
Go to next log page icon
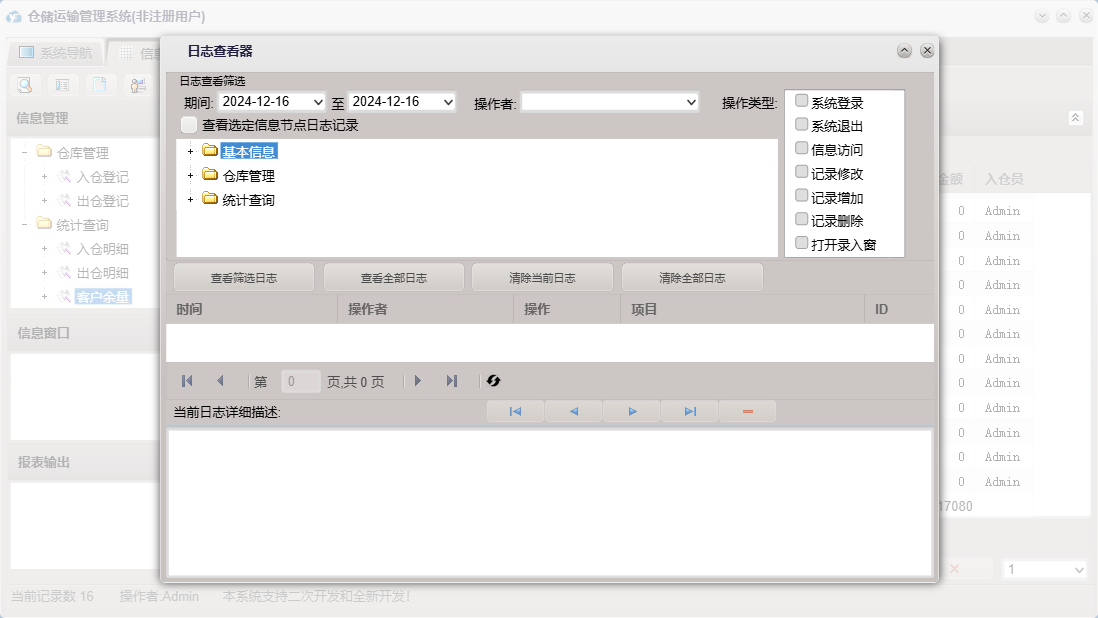[418, 381]
